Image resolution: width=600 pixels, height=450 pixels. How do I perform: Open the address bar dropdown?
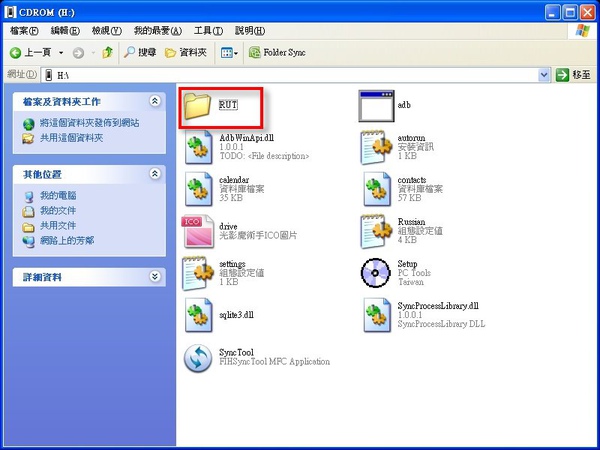coord(544,74)
